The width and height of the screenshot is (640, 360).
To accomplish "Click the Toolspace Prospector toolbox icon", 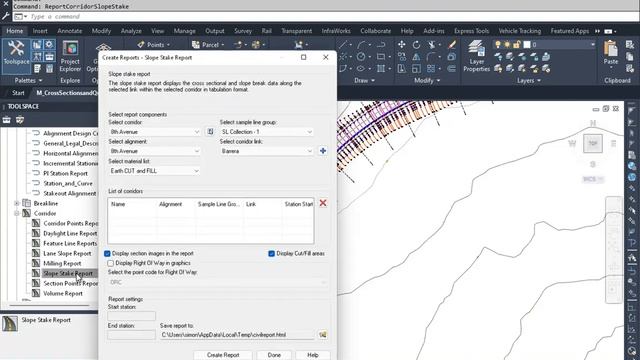I will (7, 120).
